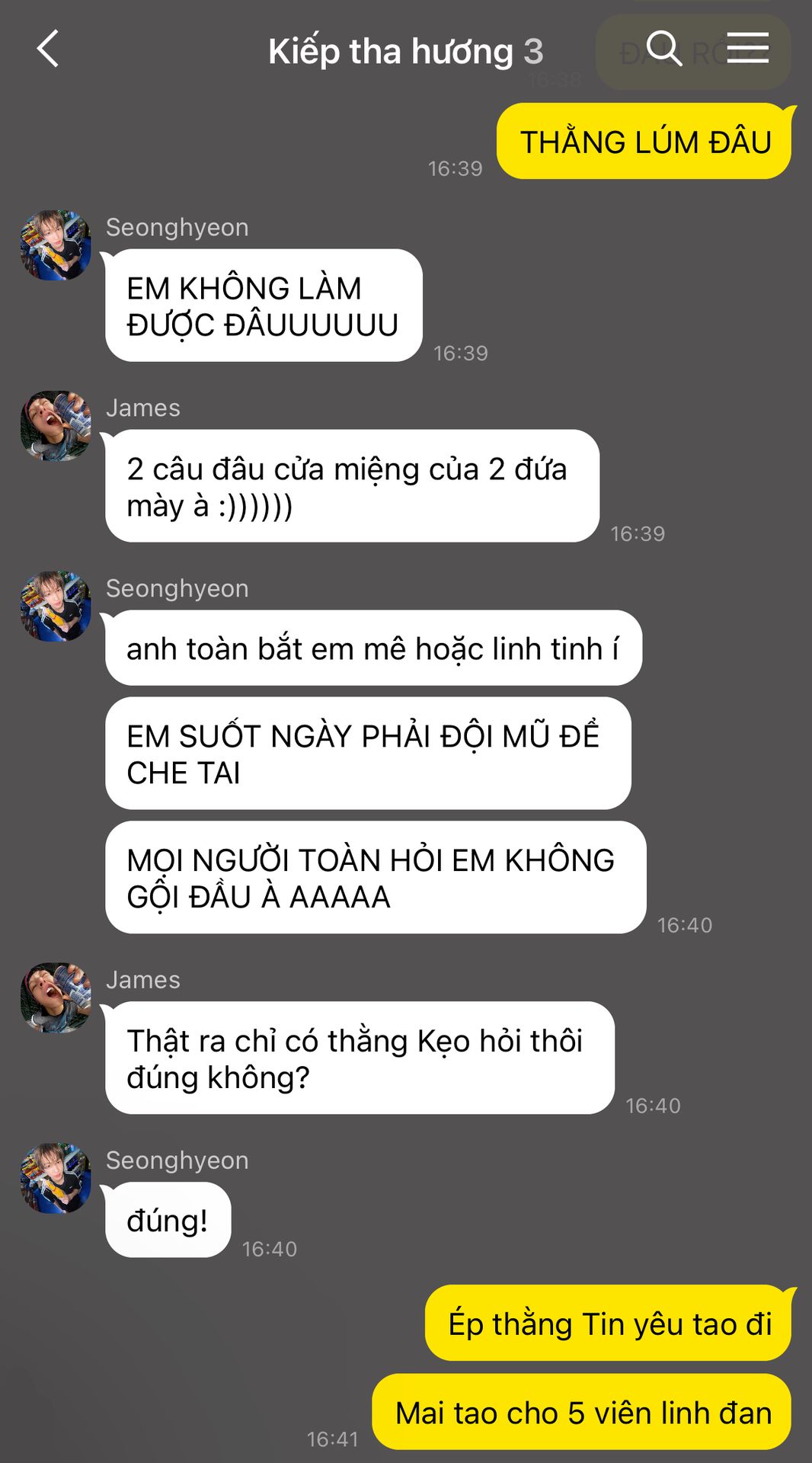
Task: Tap Seonghyeon's avatar beside 'đúng!' message
Action: 56,1178
